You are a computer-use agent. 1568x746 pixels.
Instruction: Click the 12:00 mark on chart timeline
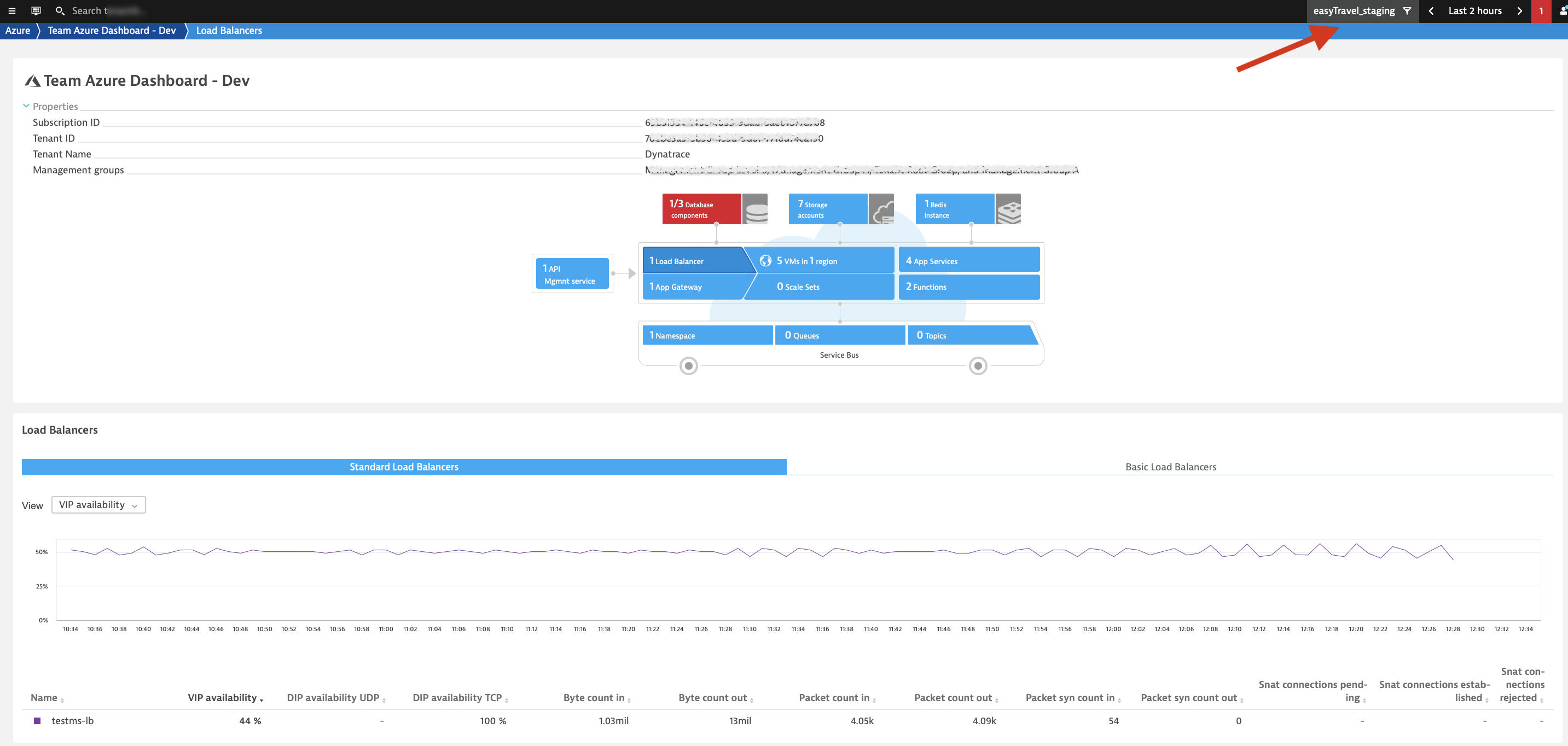coord(1113,629)
